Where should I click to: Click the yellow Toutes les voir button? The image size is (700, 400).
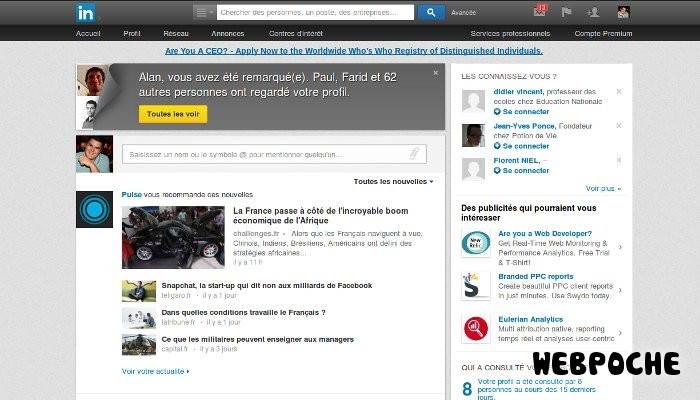pos(173,114)
